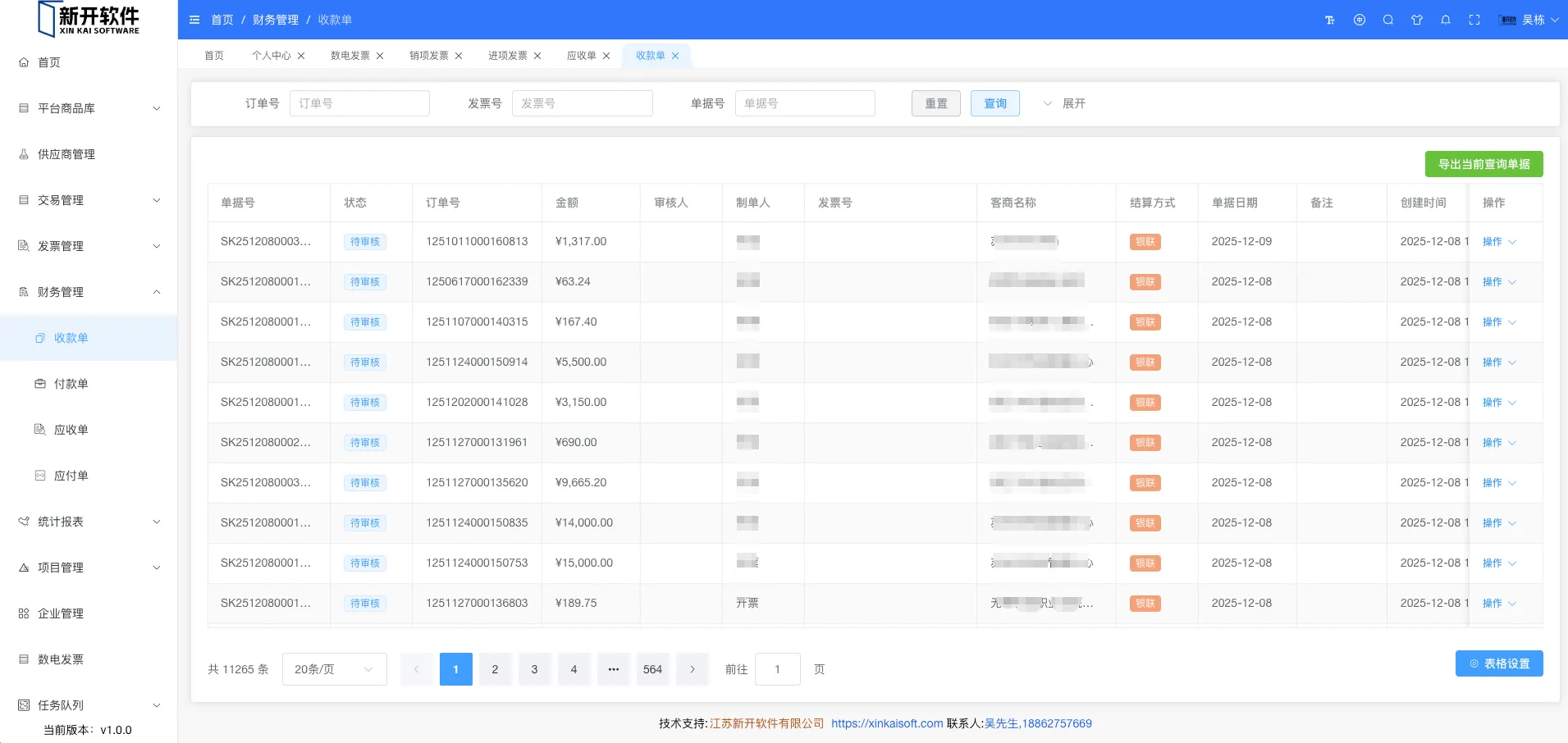The image size is (1568, 743).
Task: Open 付款单 in the sidebar
Action: click(x=71, y=384)
